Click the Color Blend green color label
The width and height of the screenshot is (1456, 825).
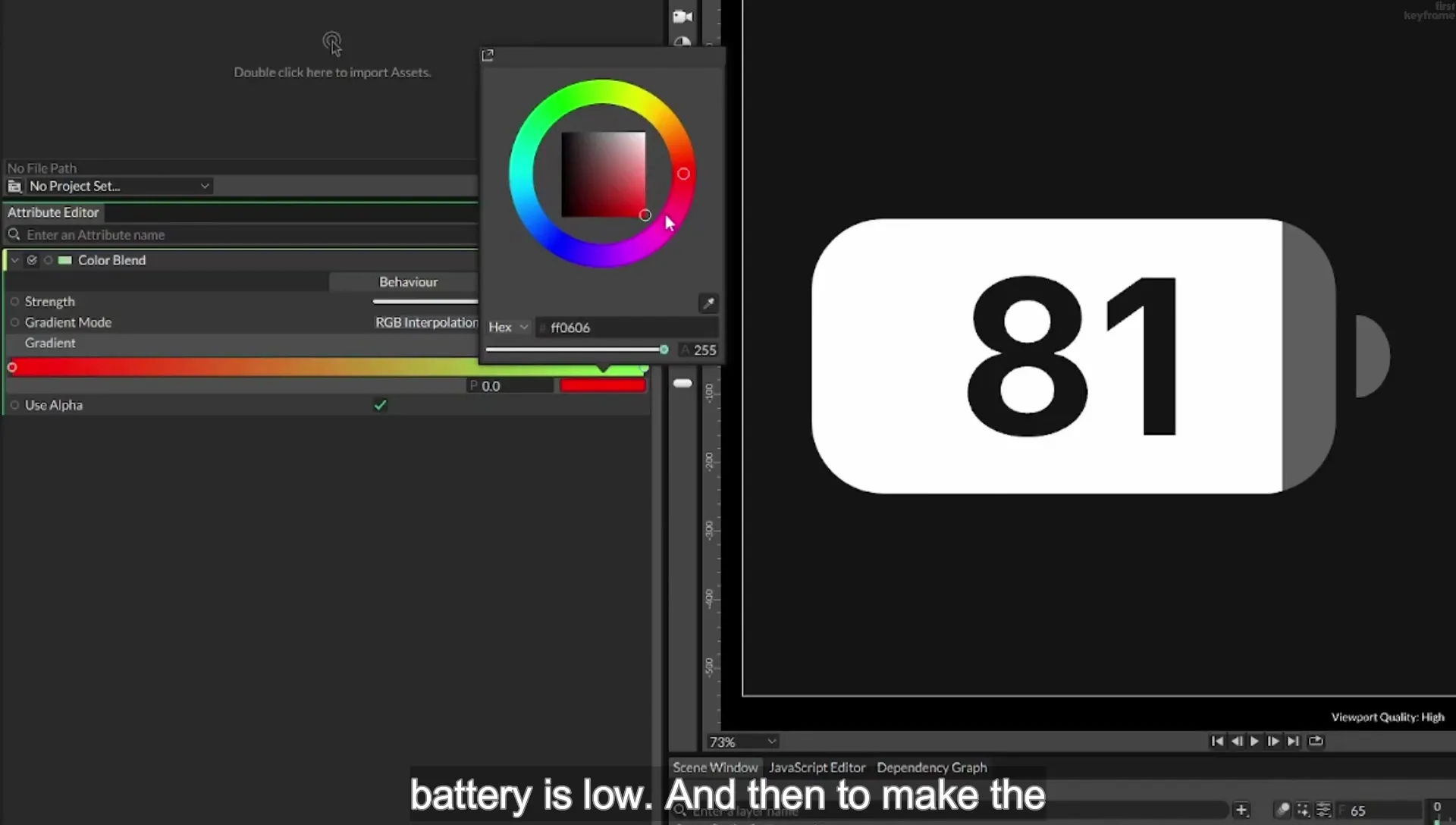(65, 260)
